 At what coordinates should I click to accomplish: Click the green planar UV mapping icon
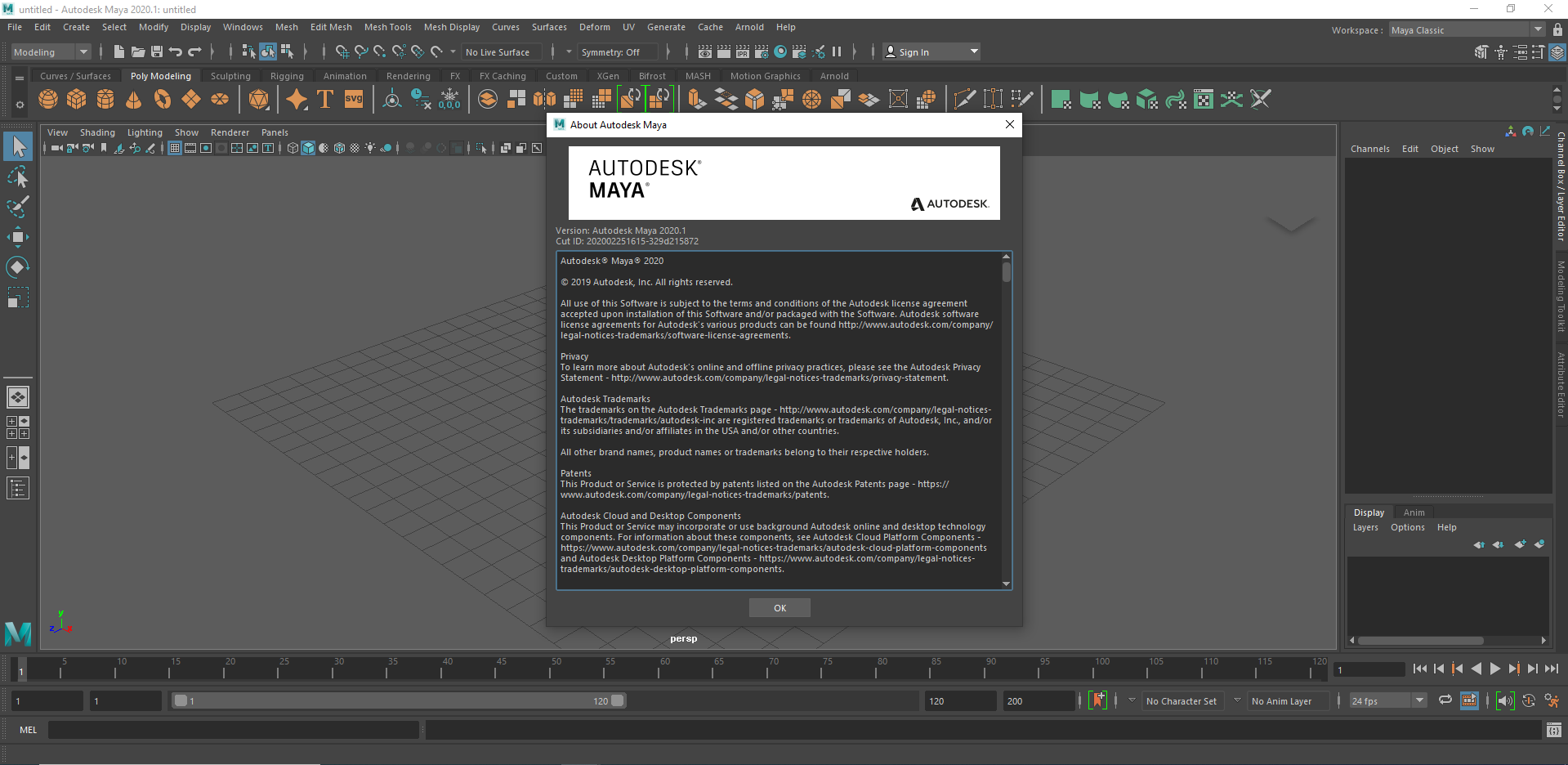[1061, 100]
